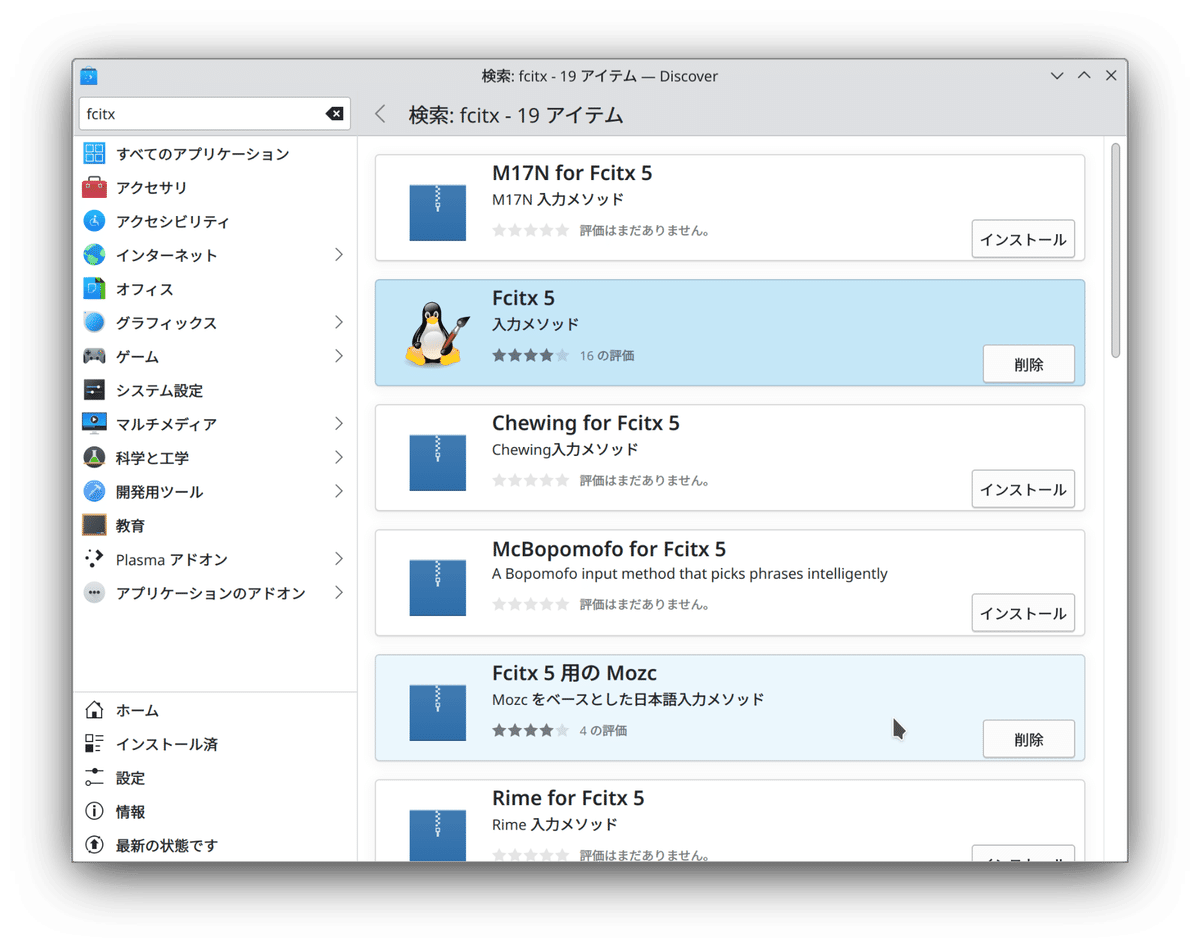1200x948 pixels.
Task: Click the Application Addons ellipsis icon
Action: (94, 593)
